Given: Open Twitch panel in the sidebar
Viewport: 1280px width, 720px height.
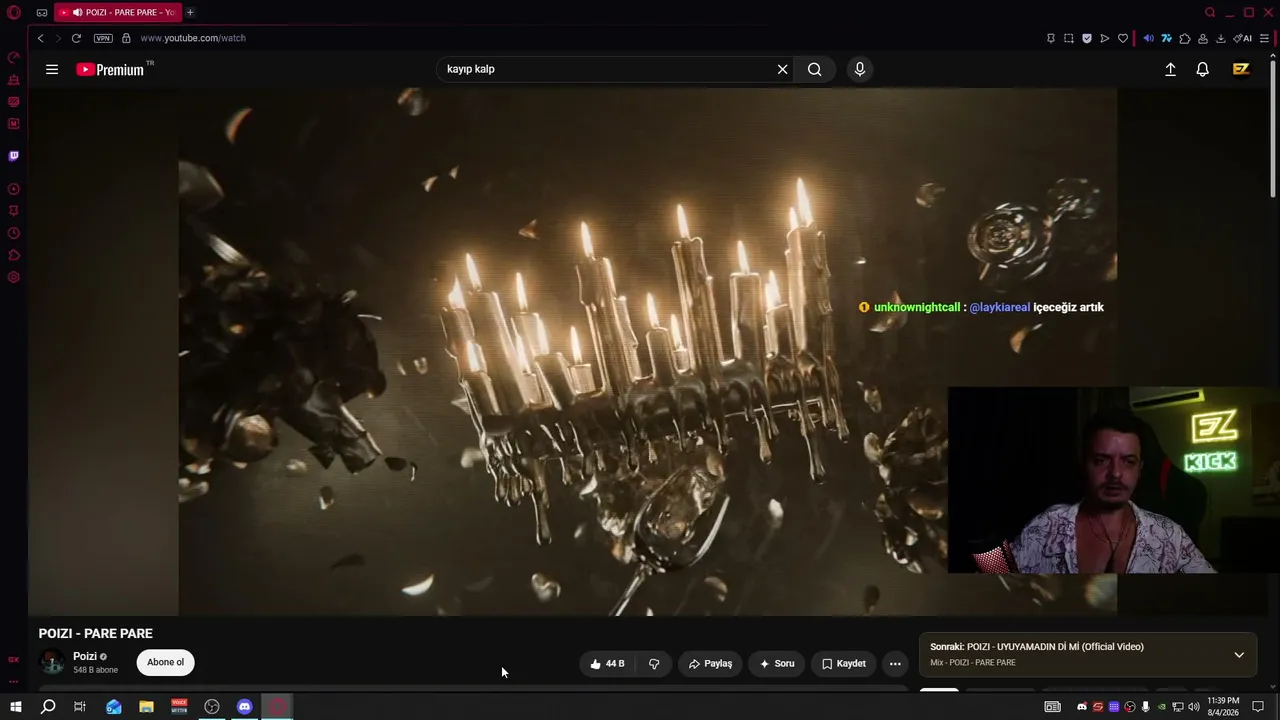Looking at the screenshot, I should 14,156.
